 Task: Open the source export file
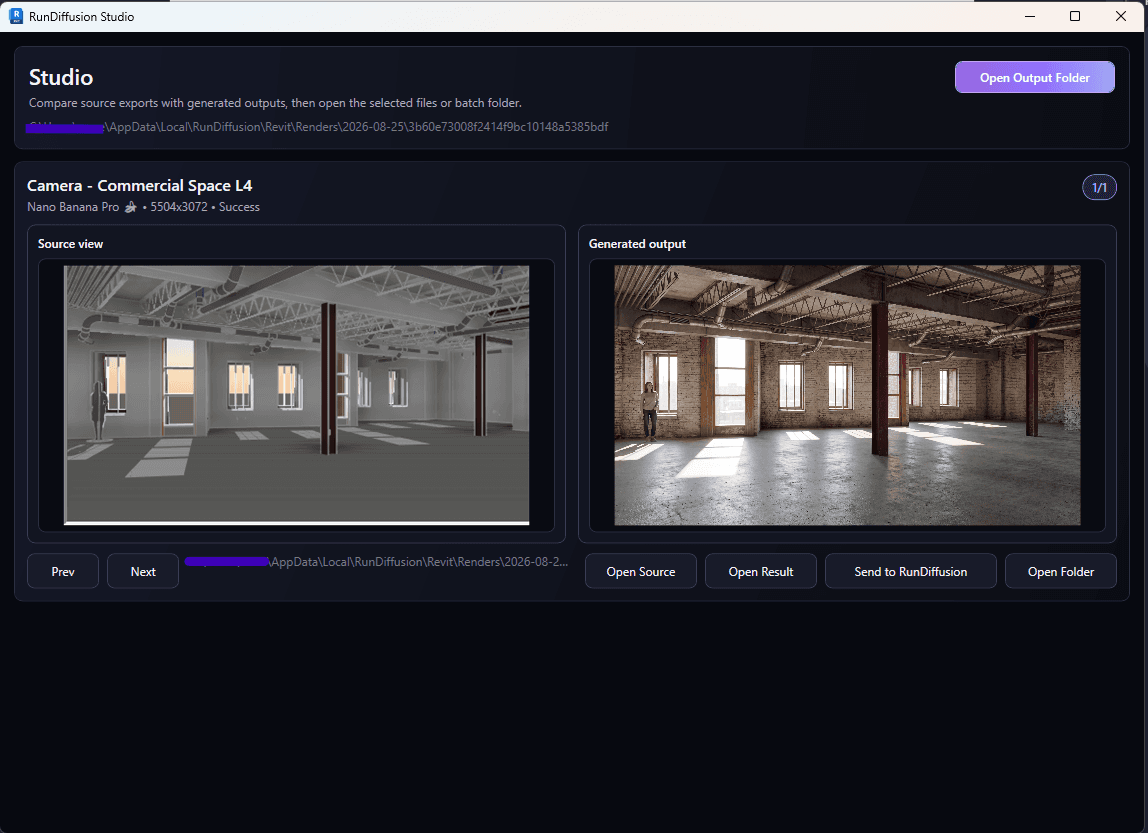(641, 572)
